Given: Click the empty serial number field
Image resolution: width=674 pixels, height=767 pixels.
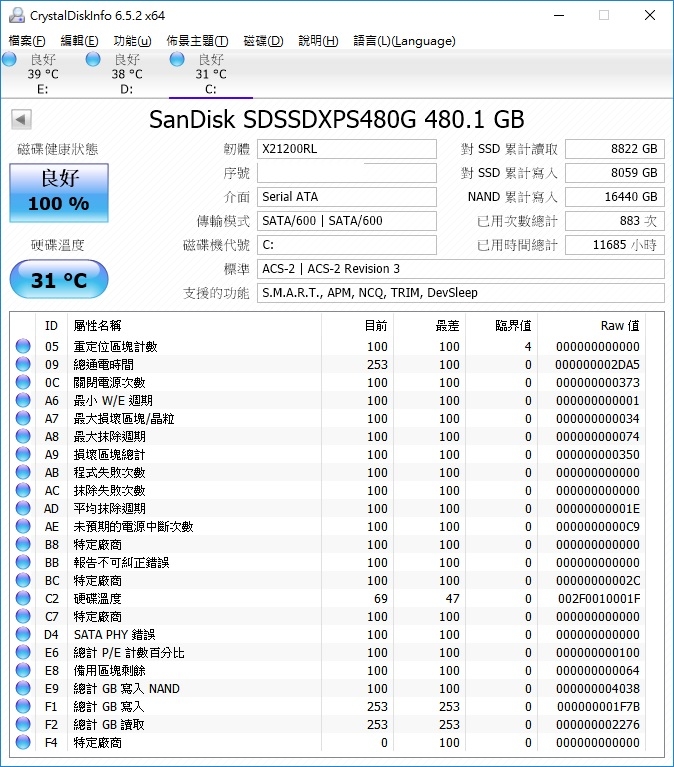Looking at the screenshot, I should (347, 173).
